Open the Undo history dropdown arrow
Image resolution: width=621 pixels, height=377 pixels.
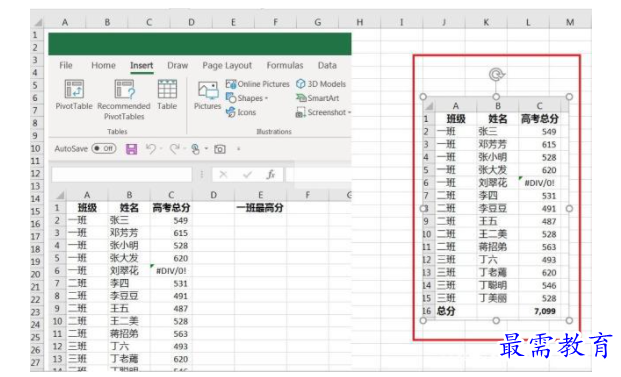pos(161,149)
